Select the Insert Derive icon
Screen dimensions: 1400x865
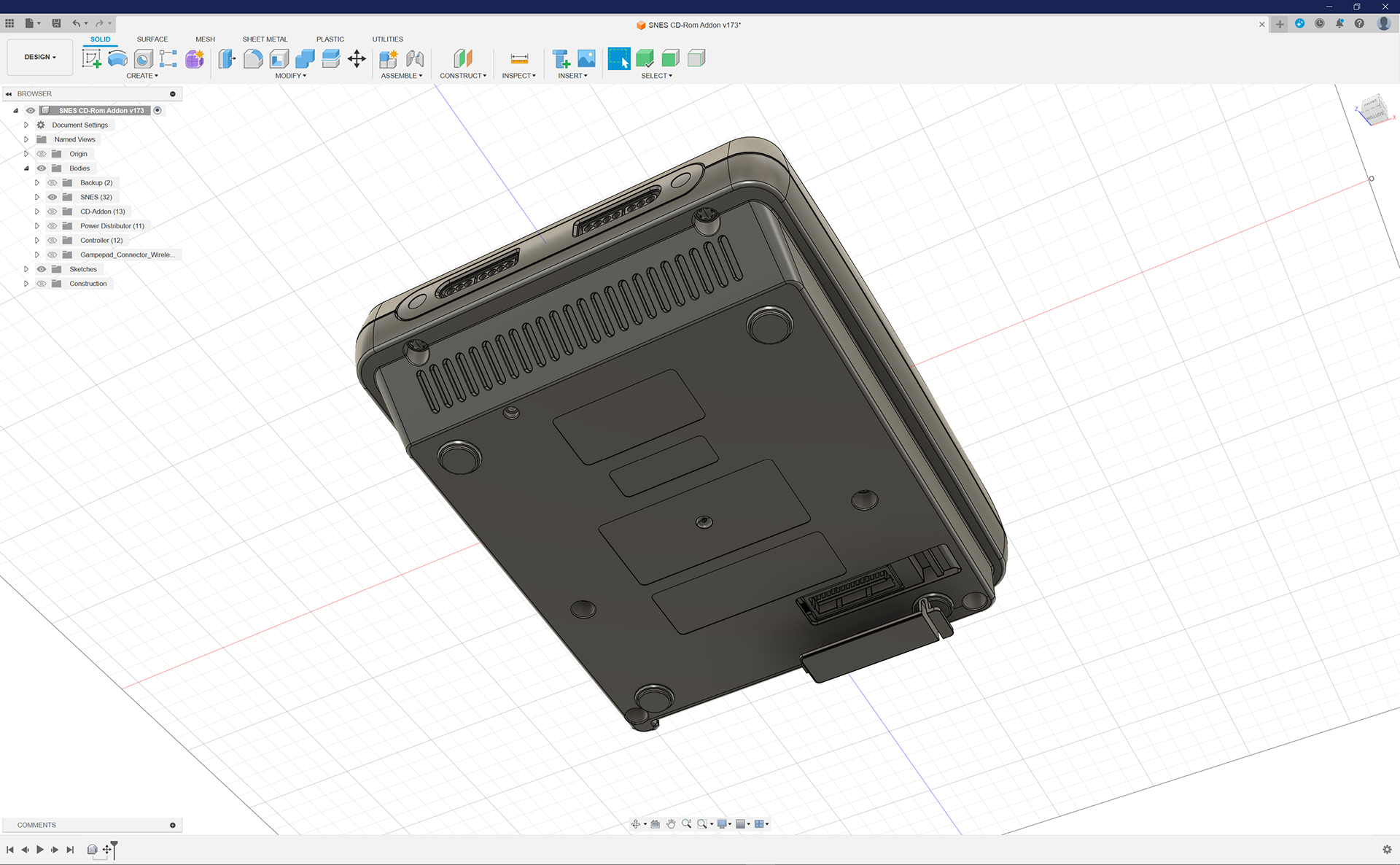click(561, 58)
